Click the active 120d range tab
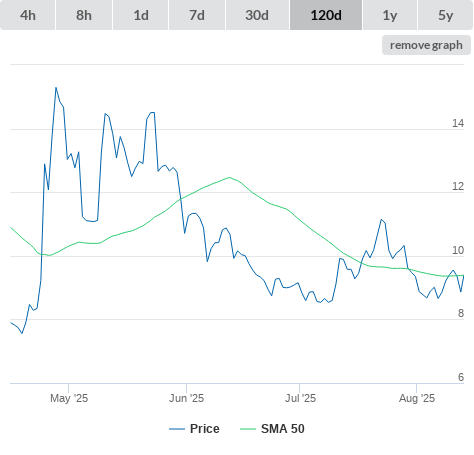Screen dimensions: 474x455 (326, 15)
